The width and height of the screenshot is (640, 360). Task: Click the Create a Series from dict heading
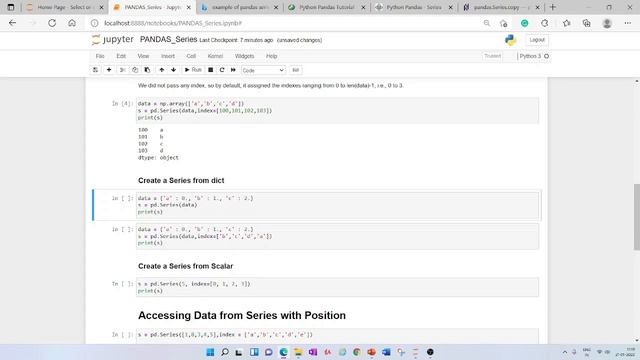point(181,180)
